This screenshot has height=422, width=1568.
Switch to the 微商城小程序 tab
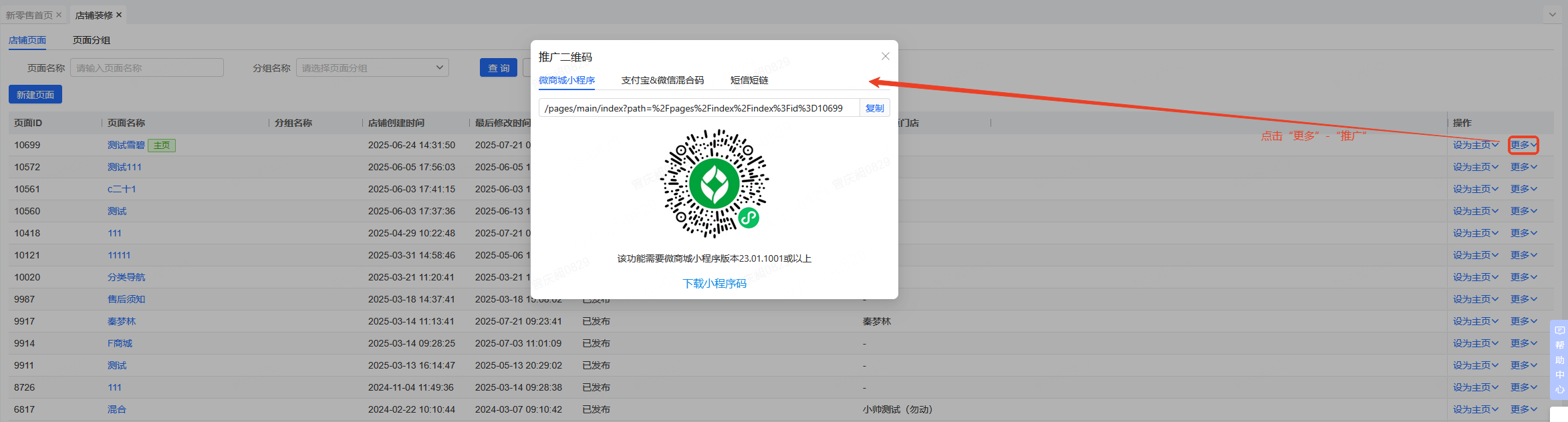point(567,80)
